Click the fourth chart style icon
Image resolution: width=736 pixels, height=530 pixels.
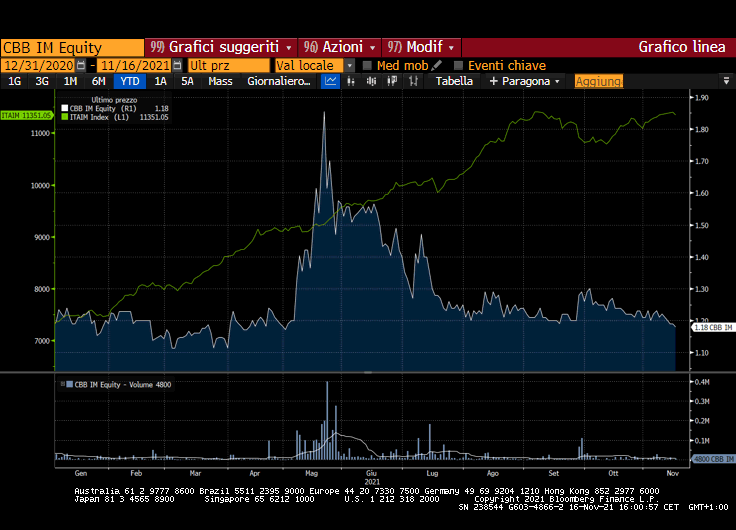(x=394, y=82)
